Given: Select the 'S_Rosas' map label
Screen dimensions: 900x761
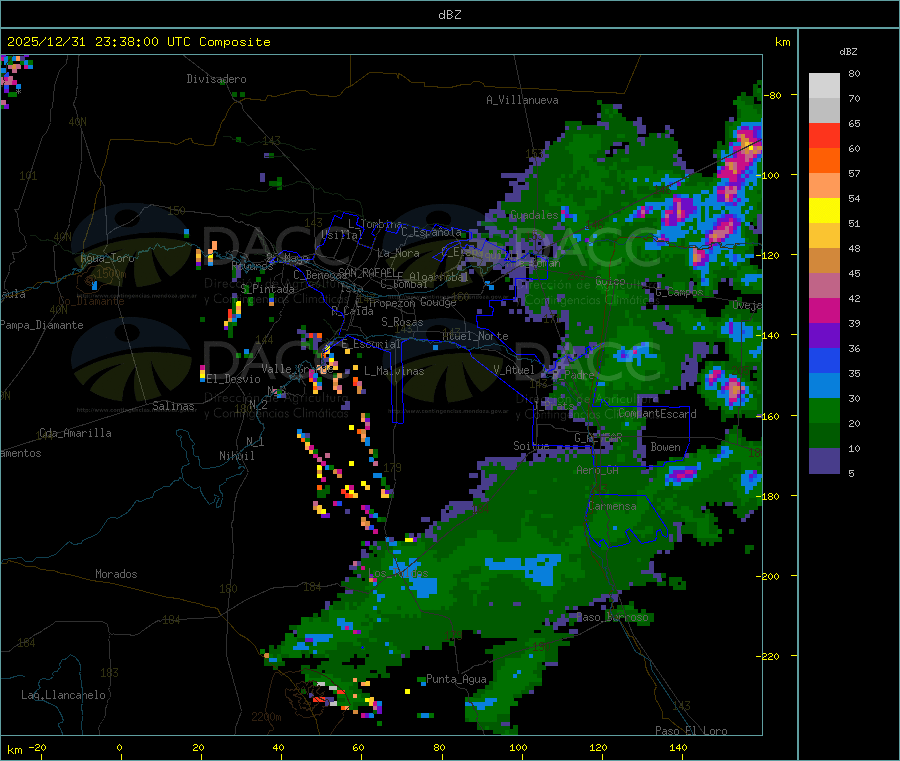Looking at the screenshot, I should [x=402, y=322].
